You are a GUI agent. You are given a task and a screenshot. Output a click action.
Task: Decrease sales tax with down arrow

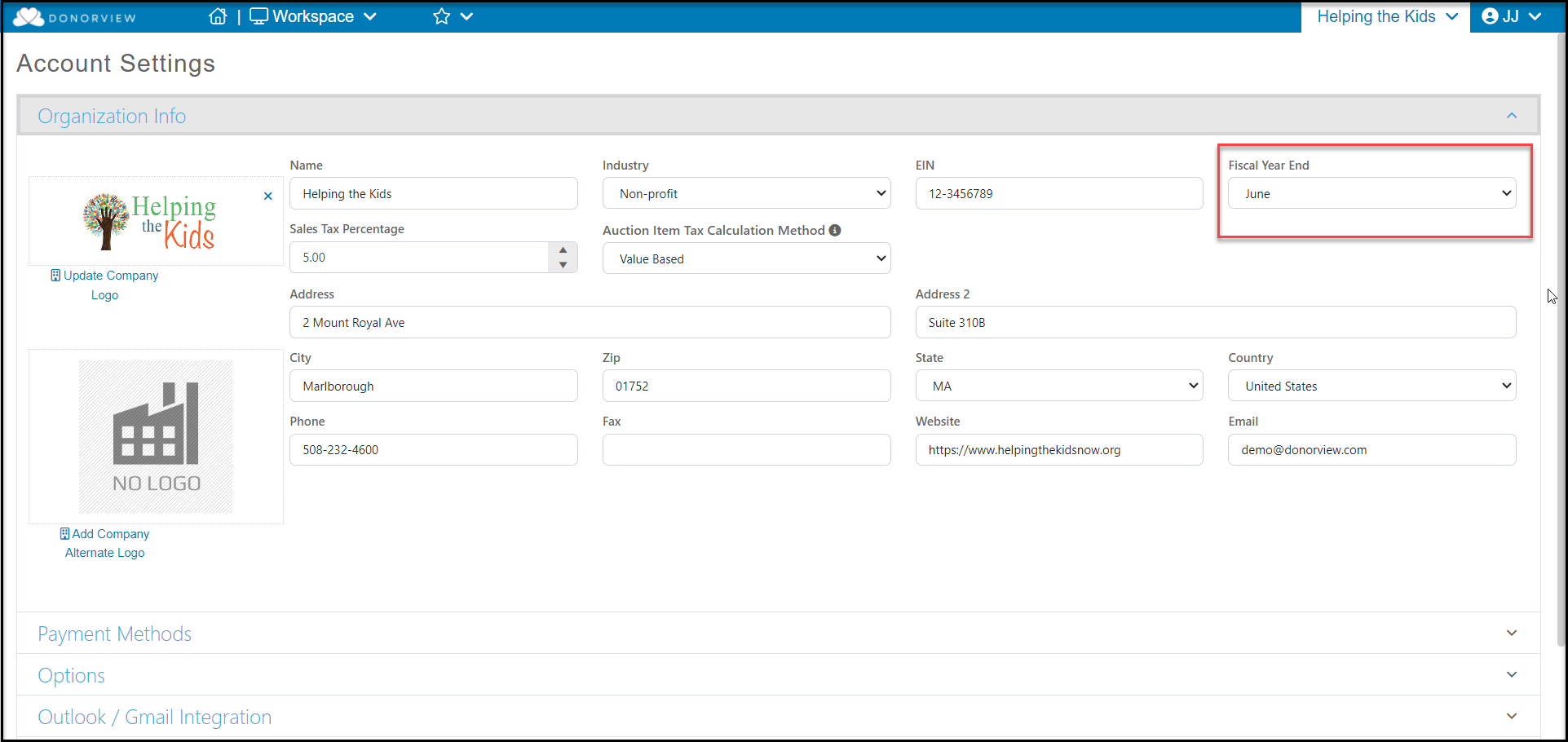[x=563, y=265]
